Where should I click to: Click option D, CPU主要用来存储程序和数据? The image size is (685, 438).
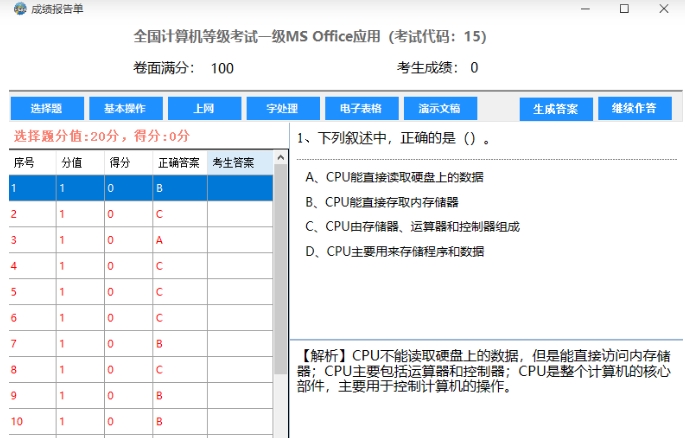tap(394, 252)
